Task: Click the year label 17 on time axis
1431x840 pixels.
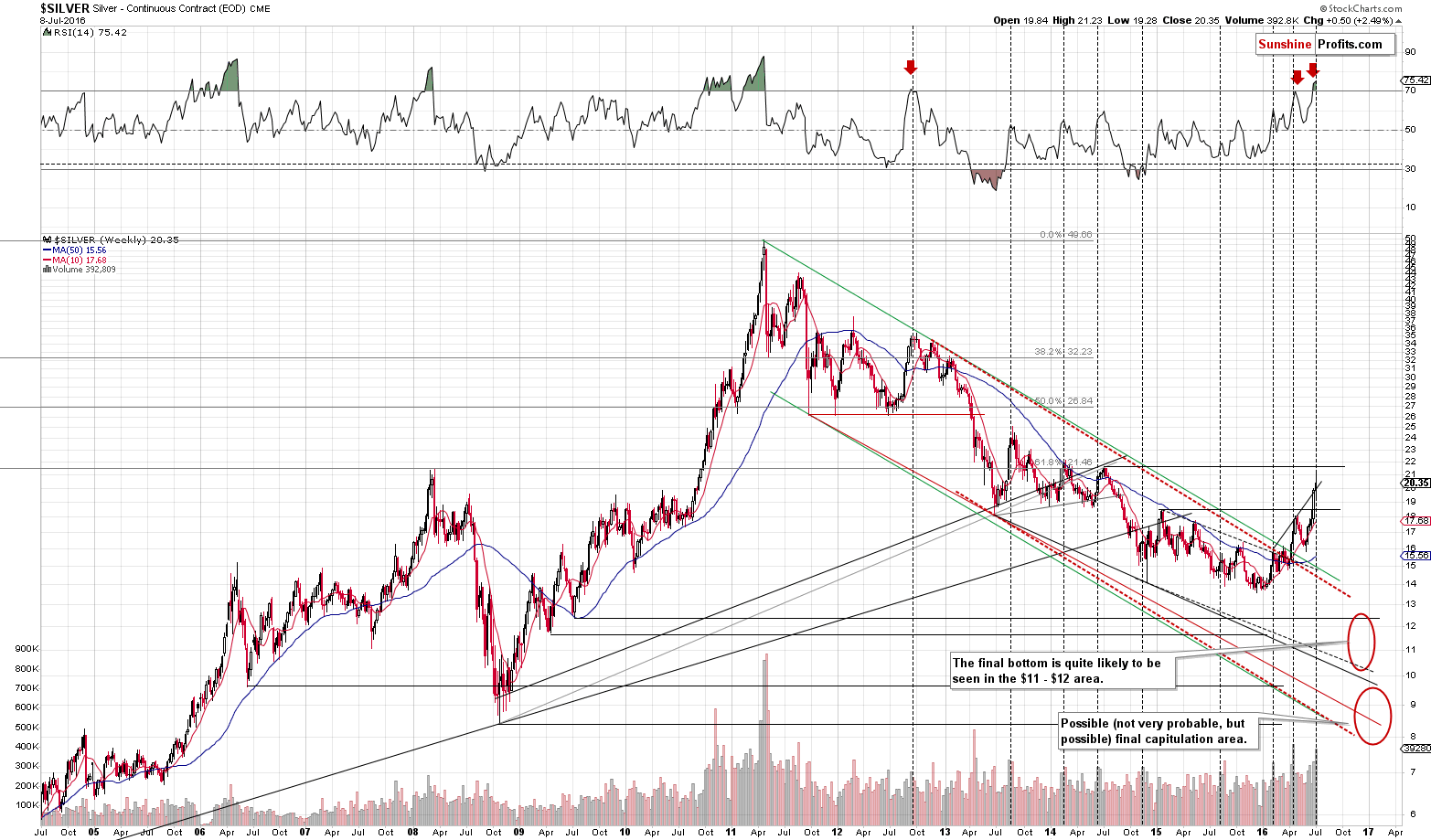Action: tap(1369, 832)
